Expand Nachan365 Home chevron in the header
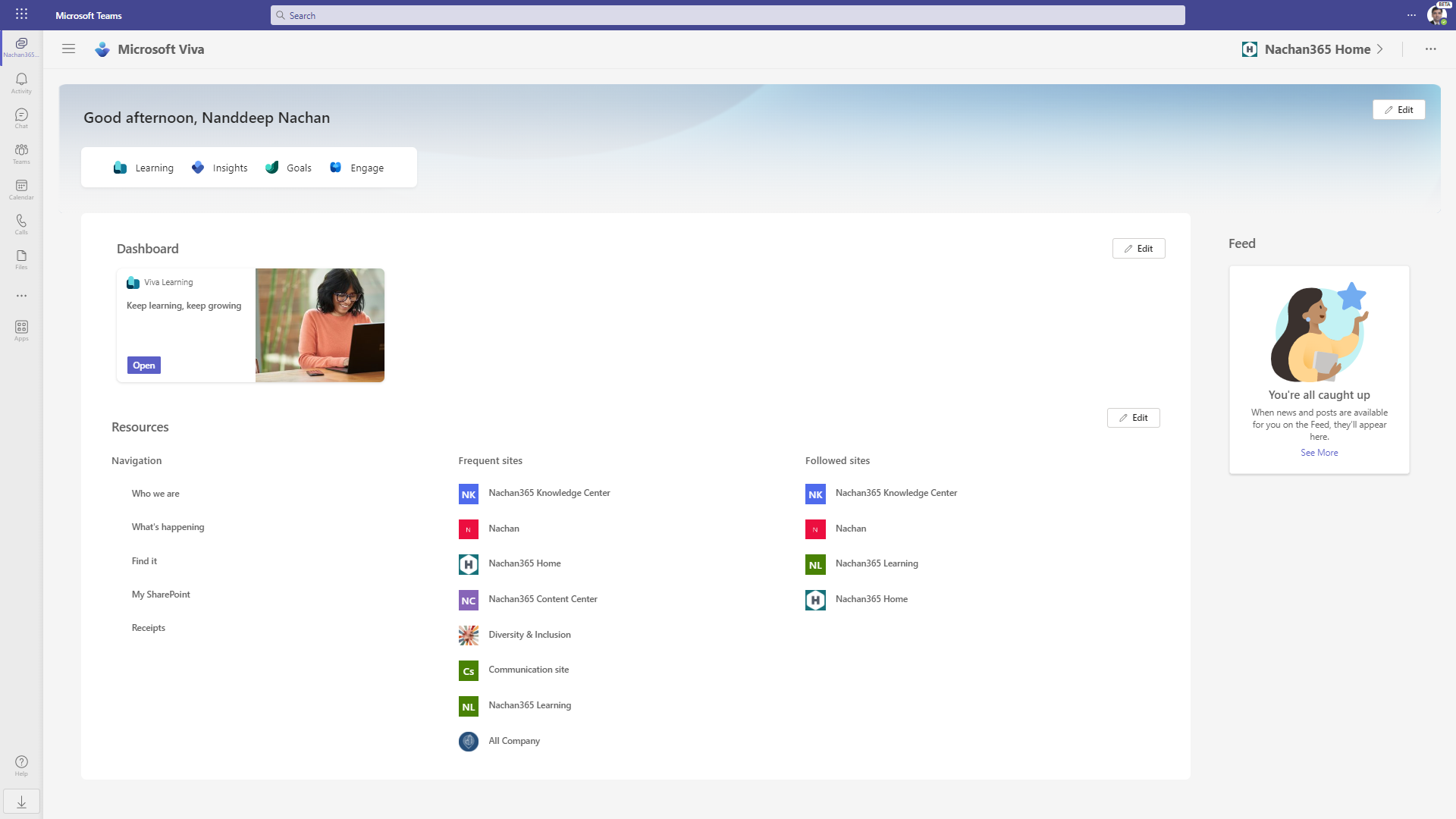Screen dimensions: 1456x819 coord(1380,49)
